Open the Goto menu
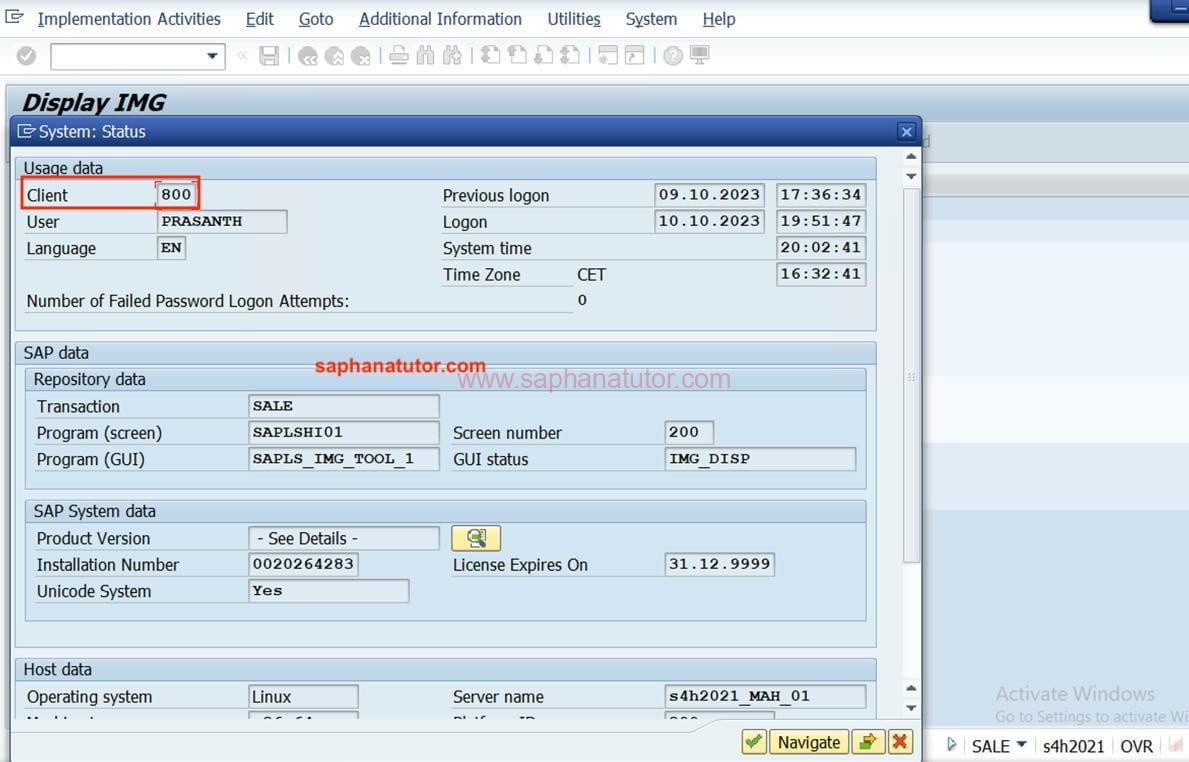Image resolution: width=1189 pixels, height=762 pixels. pyautogui.click(x=315, y=19)
